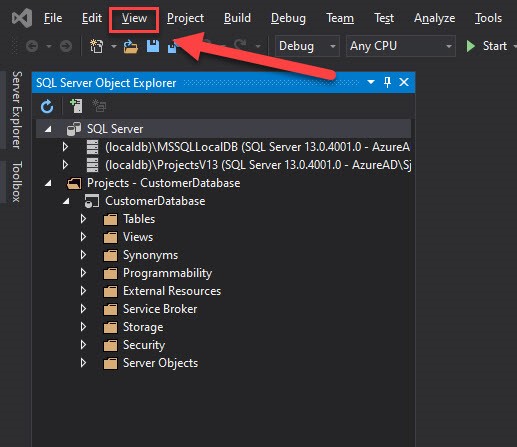
Task: Click the ProjectsV13 server icon
Action: pos(92,165)
